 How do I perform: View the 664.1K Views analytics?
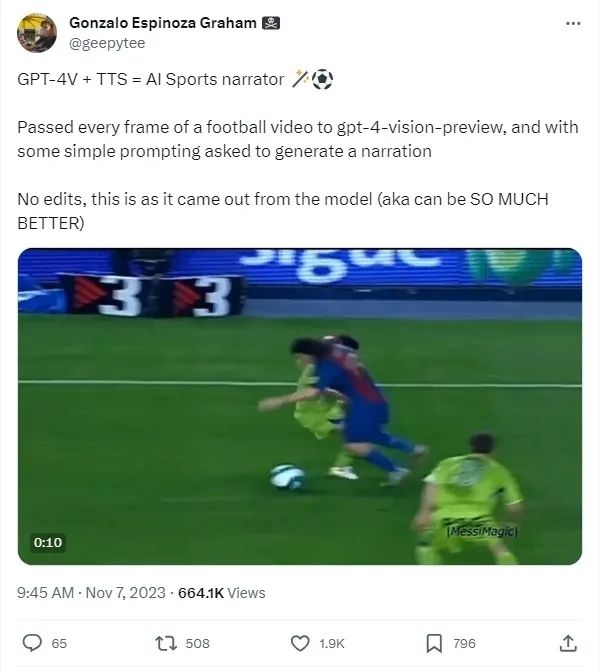coord(221,593)
